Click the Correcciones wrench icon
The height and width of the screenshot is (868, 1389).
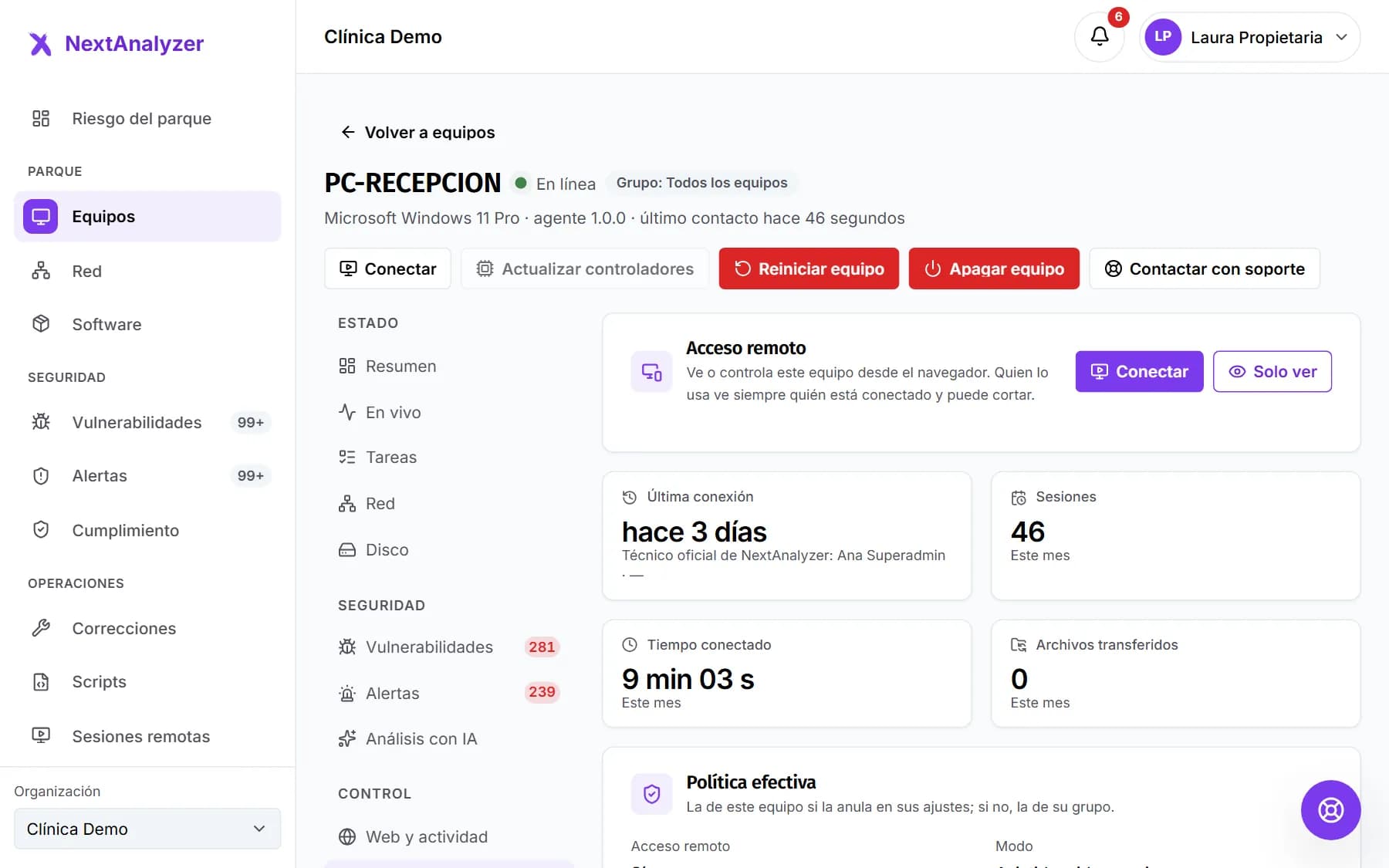click(x=41, y=628)
